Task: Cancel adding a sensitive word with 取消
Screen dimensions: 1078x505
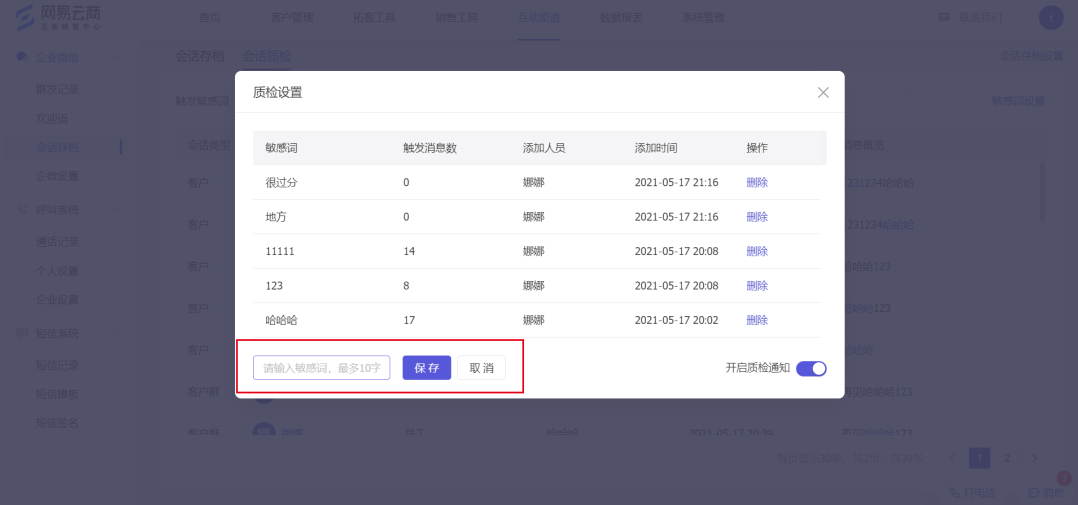Action: point(481,368)
